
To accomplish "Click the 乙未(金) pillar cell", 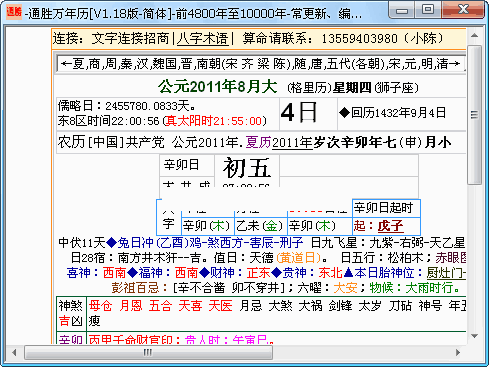I will pyautogui.click(x=260, y=226).
